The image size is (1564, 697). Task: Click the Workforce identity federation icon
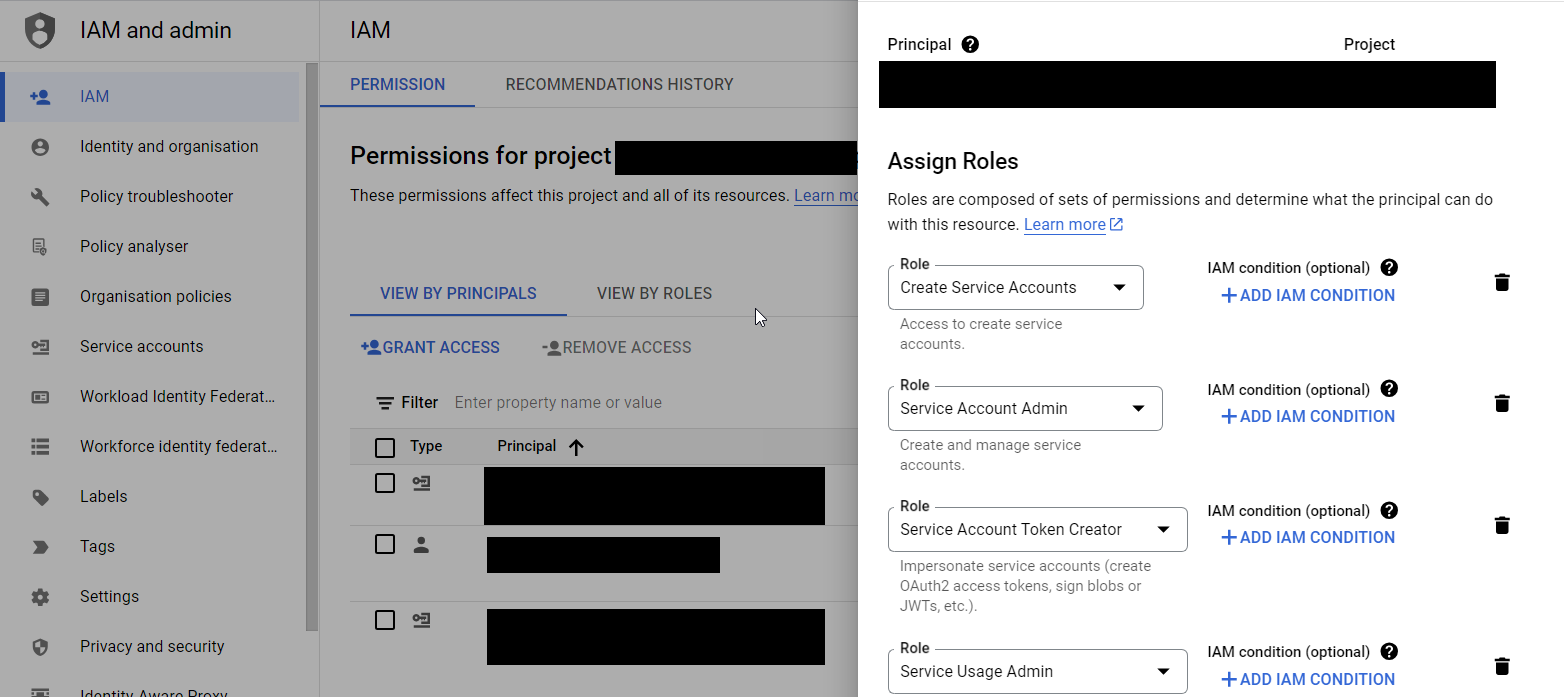40,447
